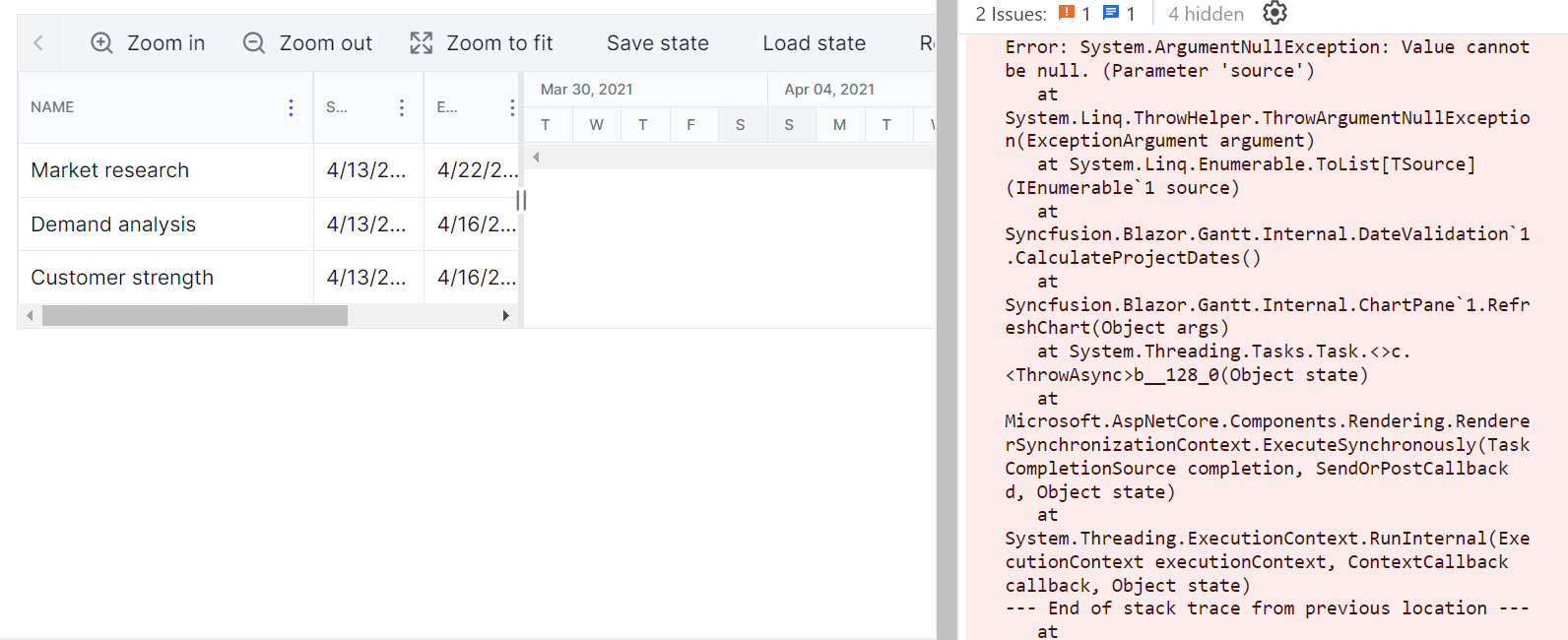Open start date column menu dots

tap(401, 107)
